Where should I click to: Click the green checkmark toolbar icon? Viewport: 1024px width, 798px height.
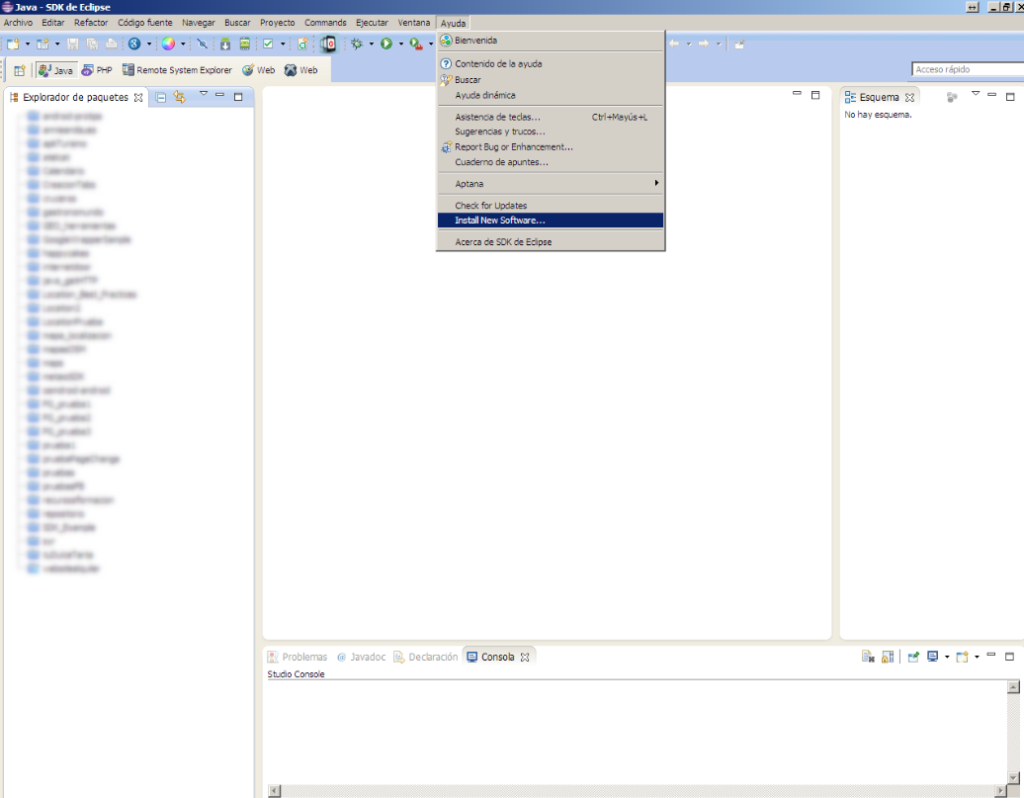pyautogui.click(x=268, y=44)
